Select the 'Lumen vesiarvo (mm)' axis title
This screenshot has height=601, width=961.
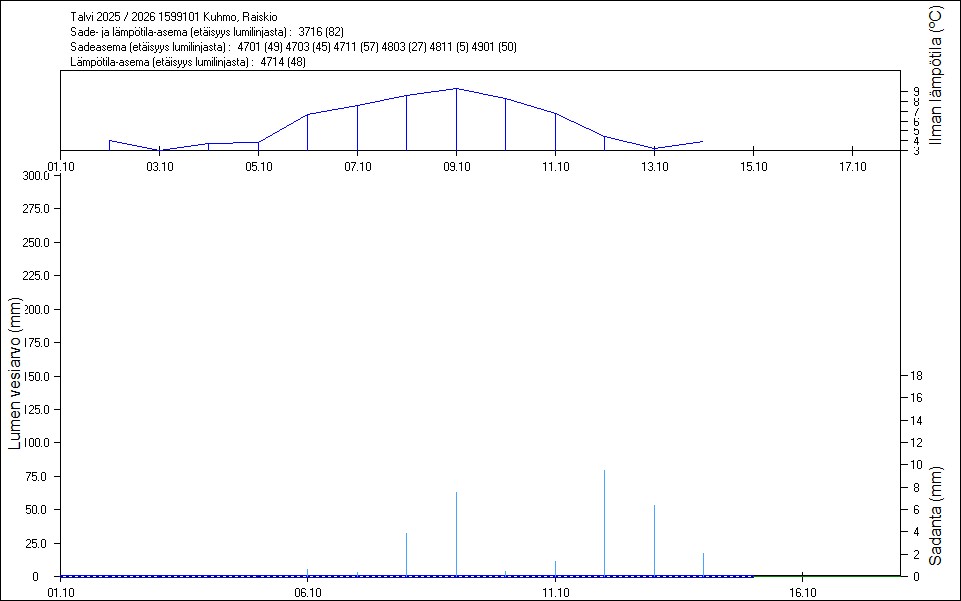point(15,374)
